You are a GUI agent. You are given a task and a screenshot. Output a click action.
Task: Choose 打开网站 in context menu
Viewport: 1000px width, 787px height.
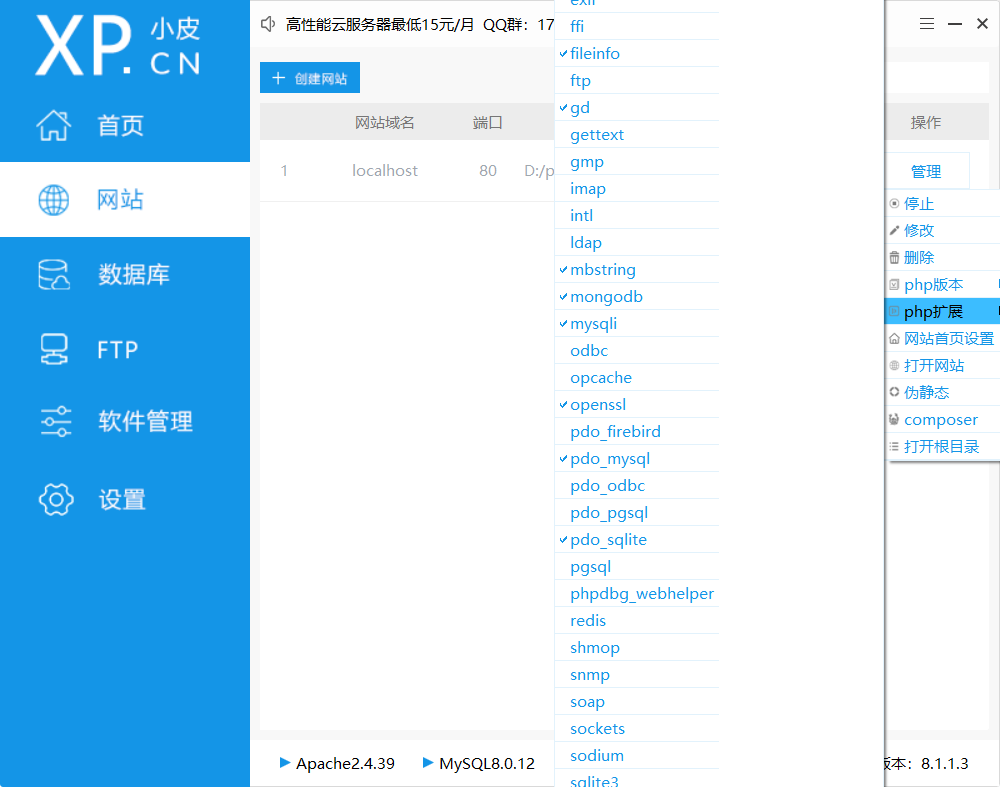tap(943, 365)
